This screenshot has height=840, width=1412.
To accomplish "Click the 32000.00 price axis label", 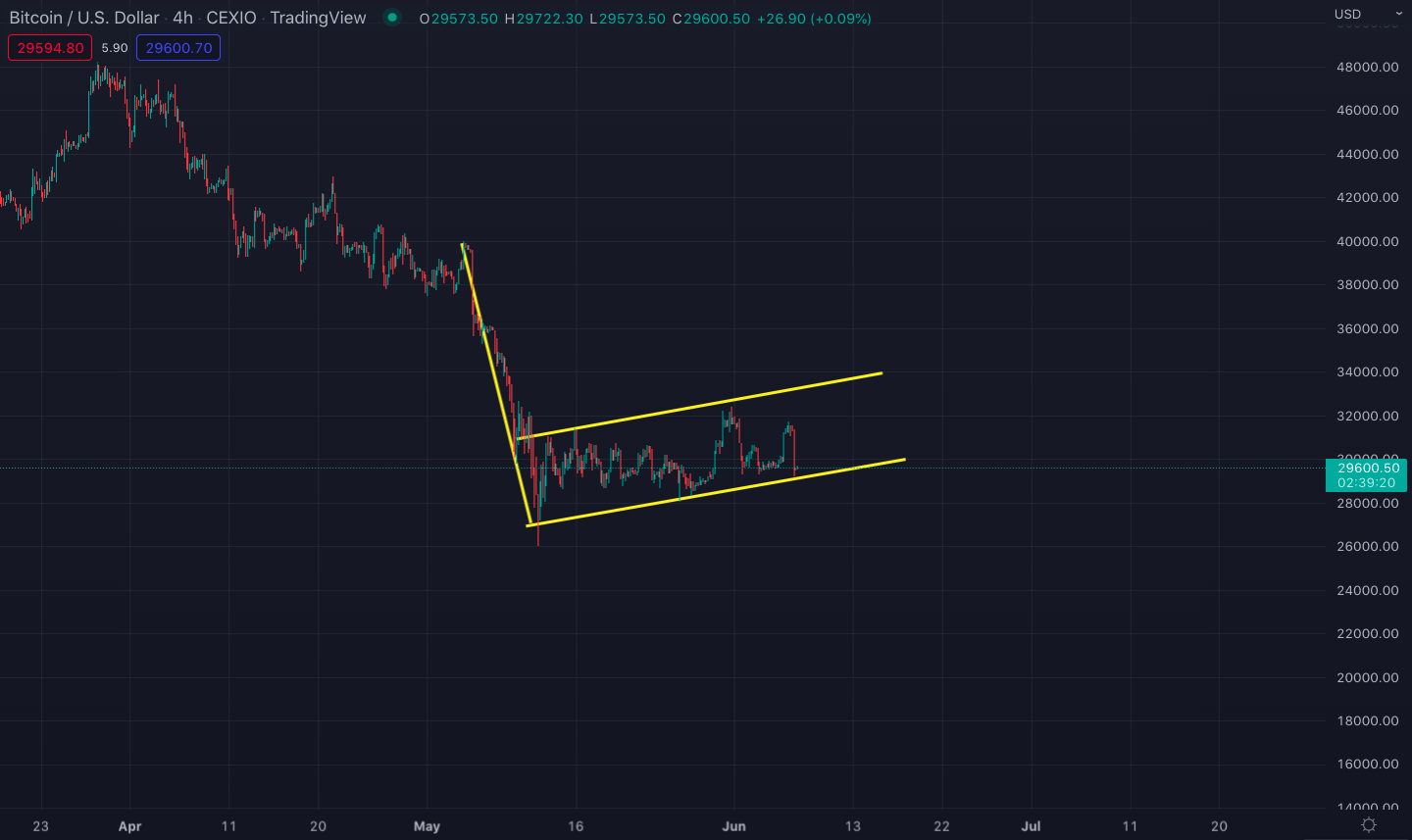I will tap(1367, 416).
